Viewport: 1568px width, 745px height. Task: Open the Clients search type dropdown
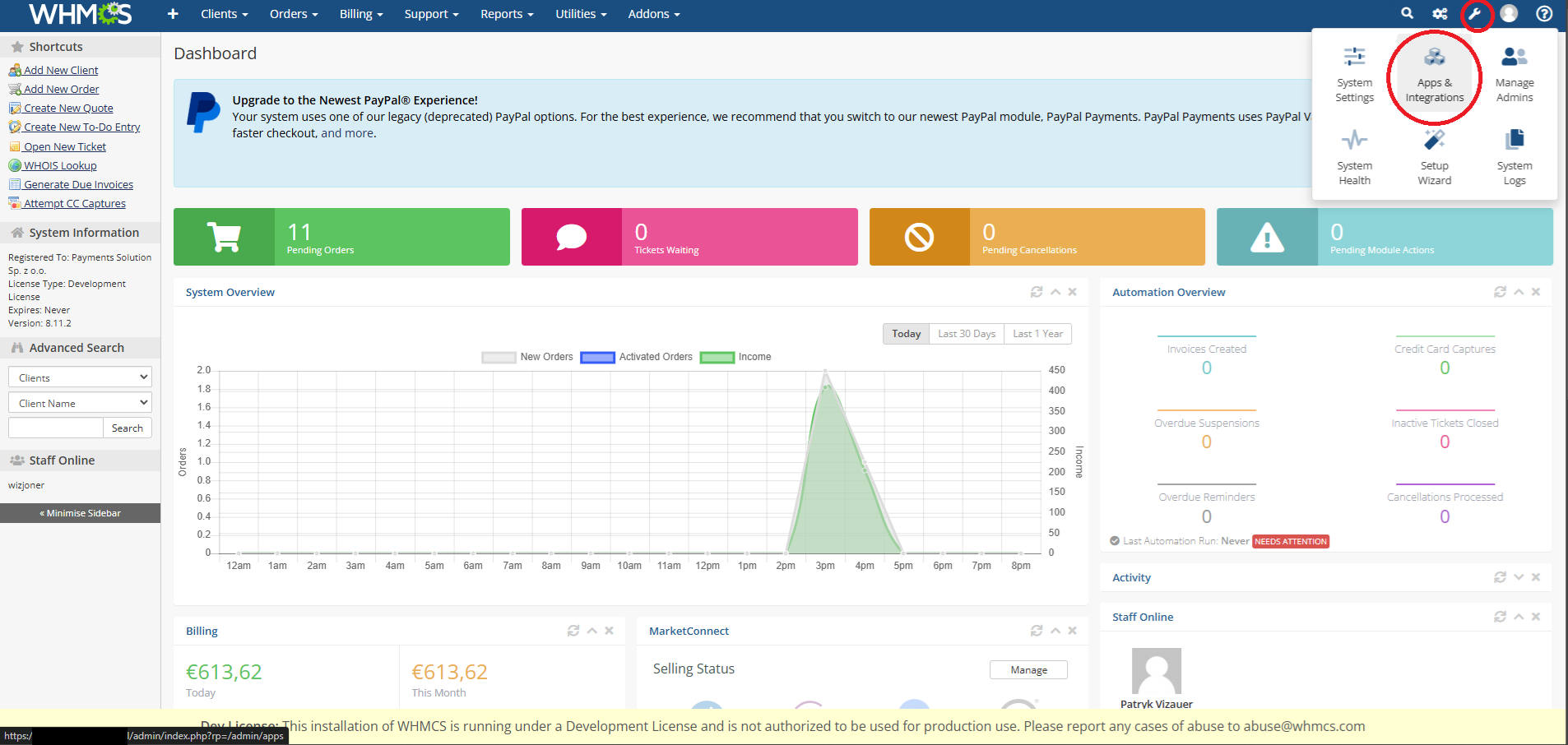[80, 377]
